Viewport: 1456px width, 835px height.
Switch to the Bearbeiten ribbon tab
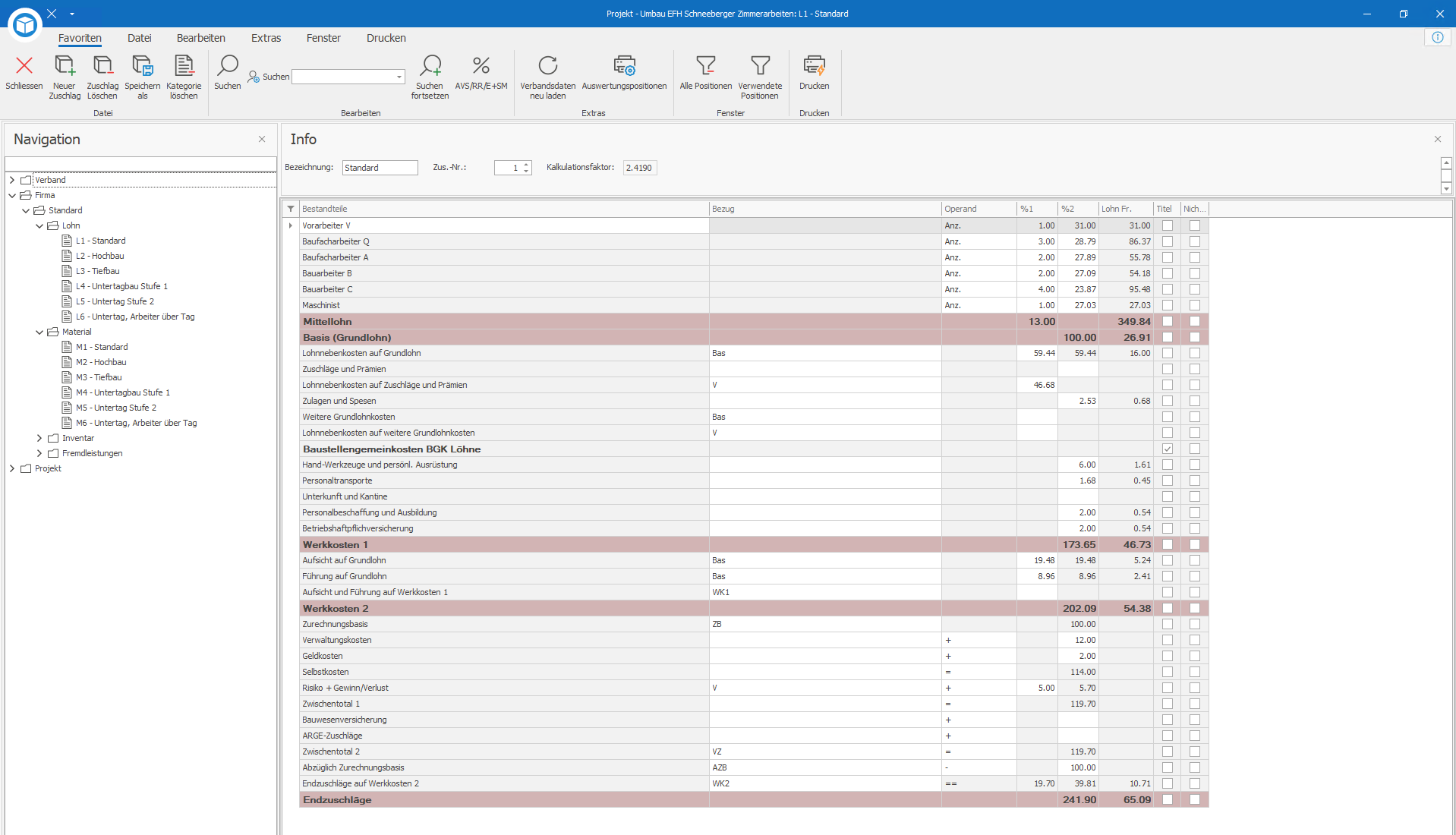tap(201, 38)
